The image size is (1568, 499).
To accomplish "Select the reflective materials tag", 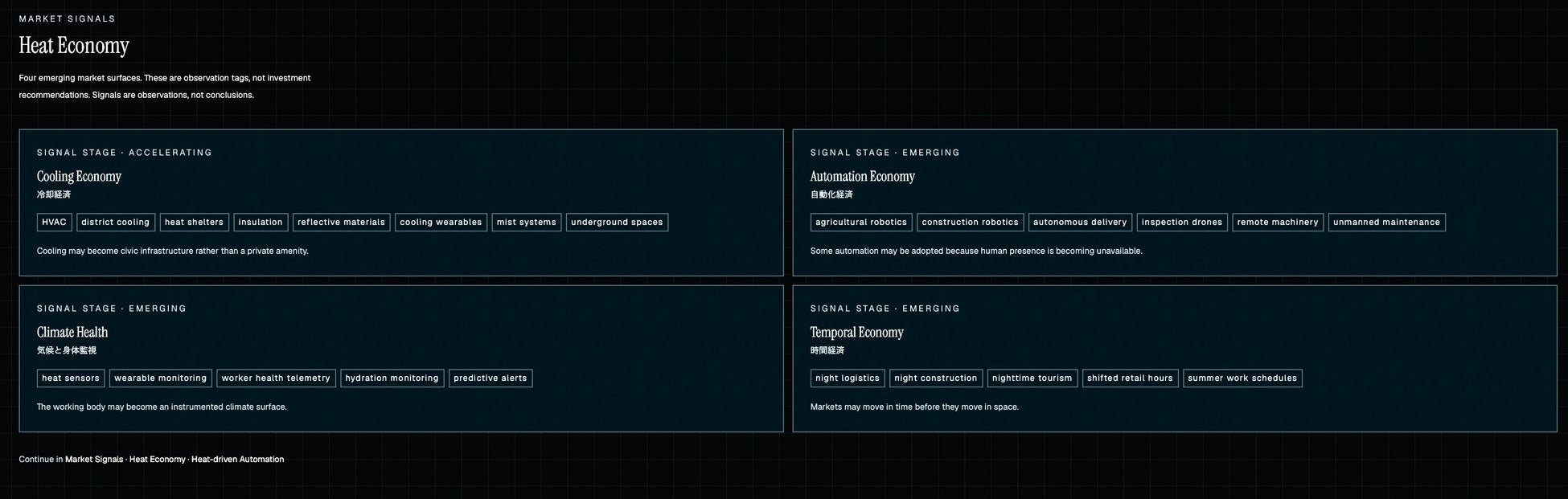I will tap(341, 223).
